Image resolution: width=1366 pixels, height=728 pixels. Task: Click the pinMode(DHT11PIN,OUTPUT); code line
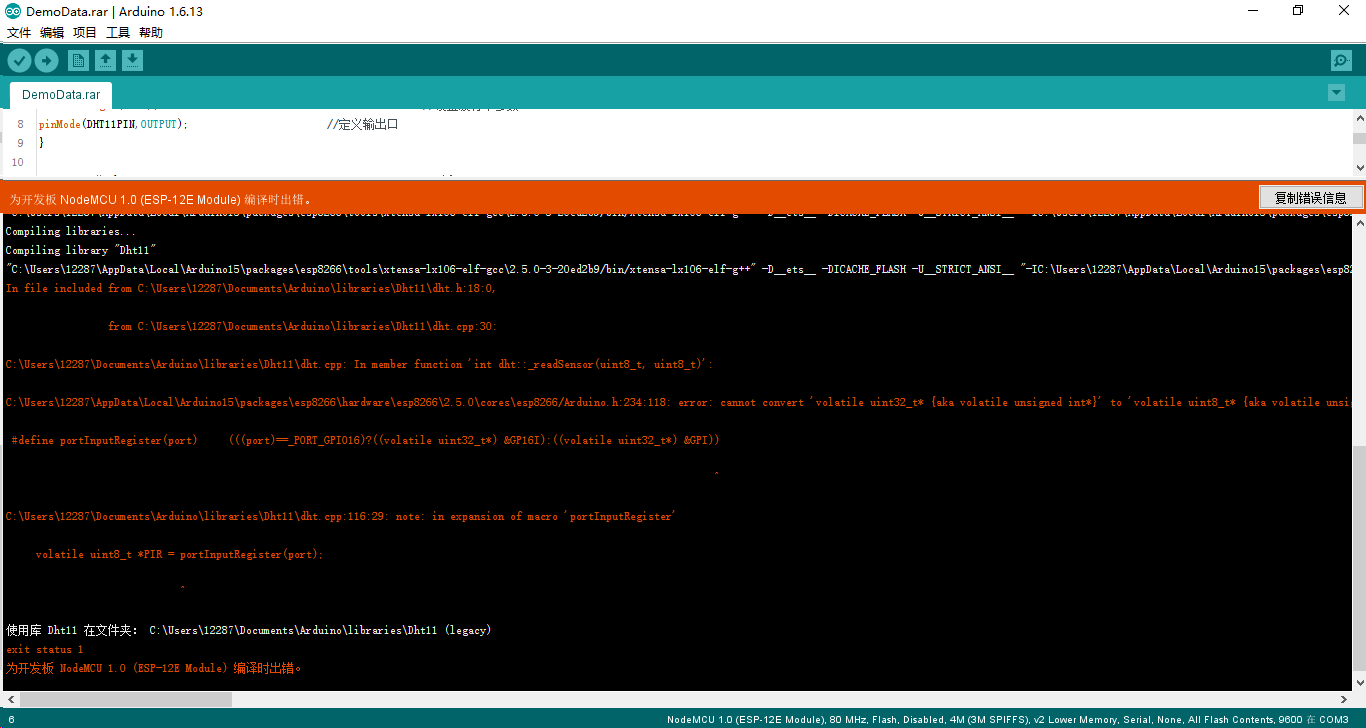113,124
